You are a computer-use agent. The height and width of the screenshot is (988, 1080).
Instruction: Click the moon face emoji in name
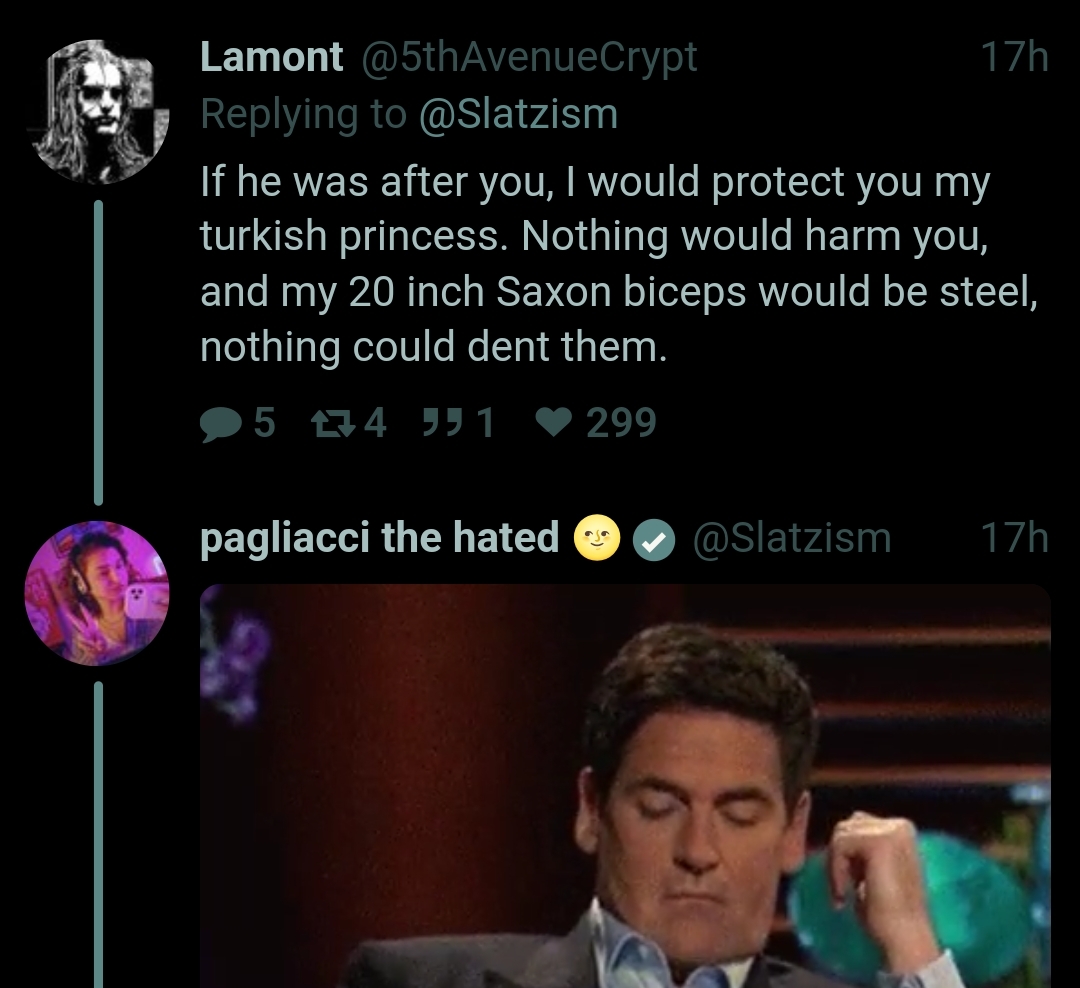coord(596,538)
